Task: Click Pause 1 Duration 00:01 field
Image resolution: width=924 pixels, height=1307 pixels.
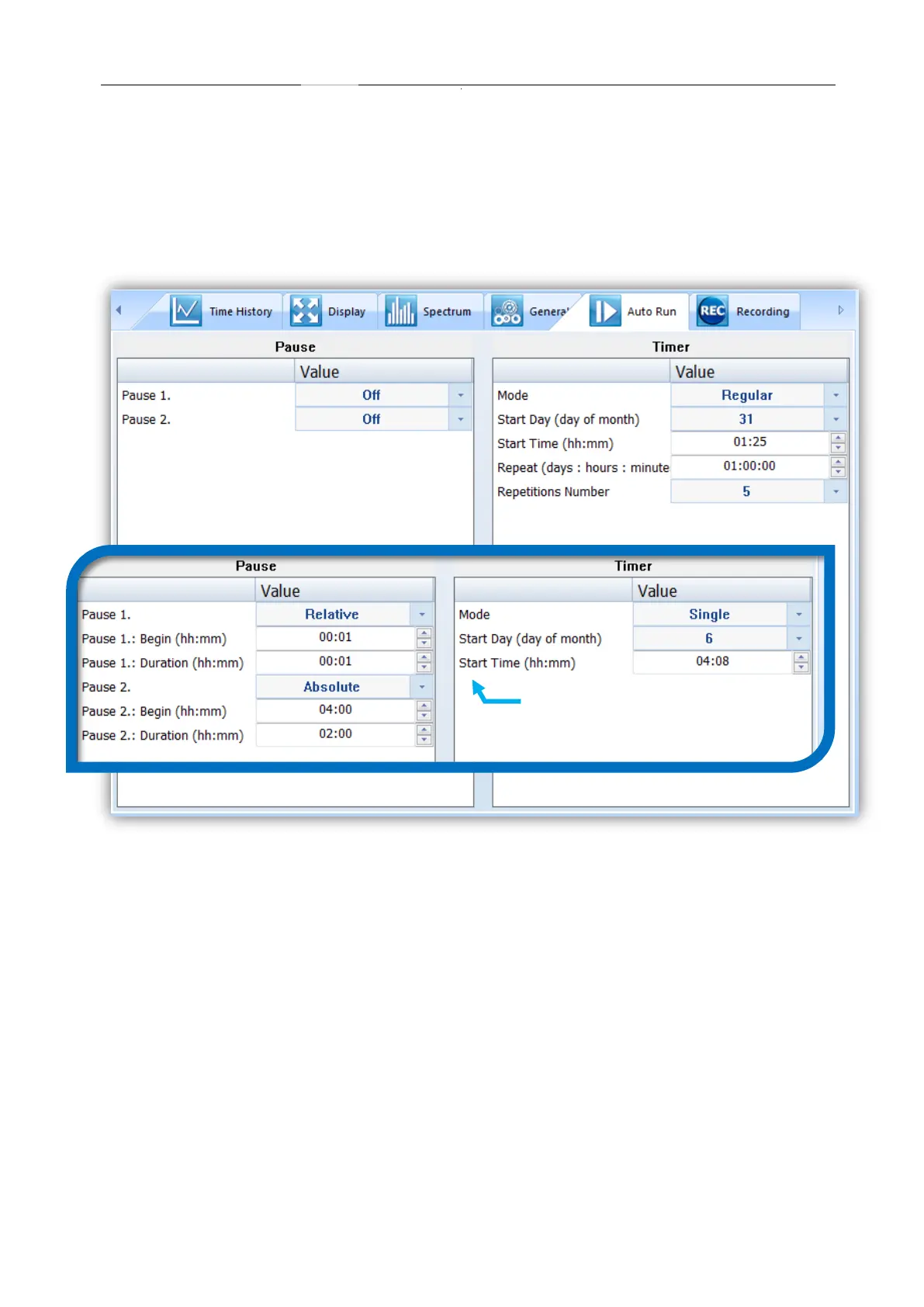Action: click(x=335, y=661)
